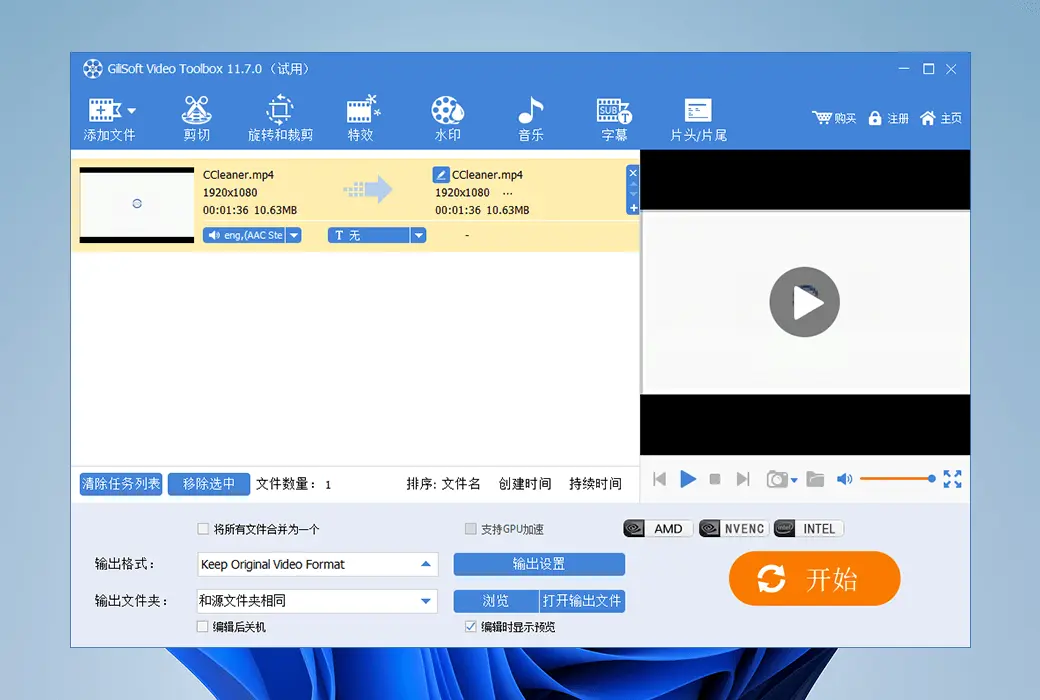Image resolution: width=1040 pixels, height=700 pixels.
Task: Take a snapshot with the camera icon
Action: coord(777,479)
